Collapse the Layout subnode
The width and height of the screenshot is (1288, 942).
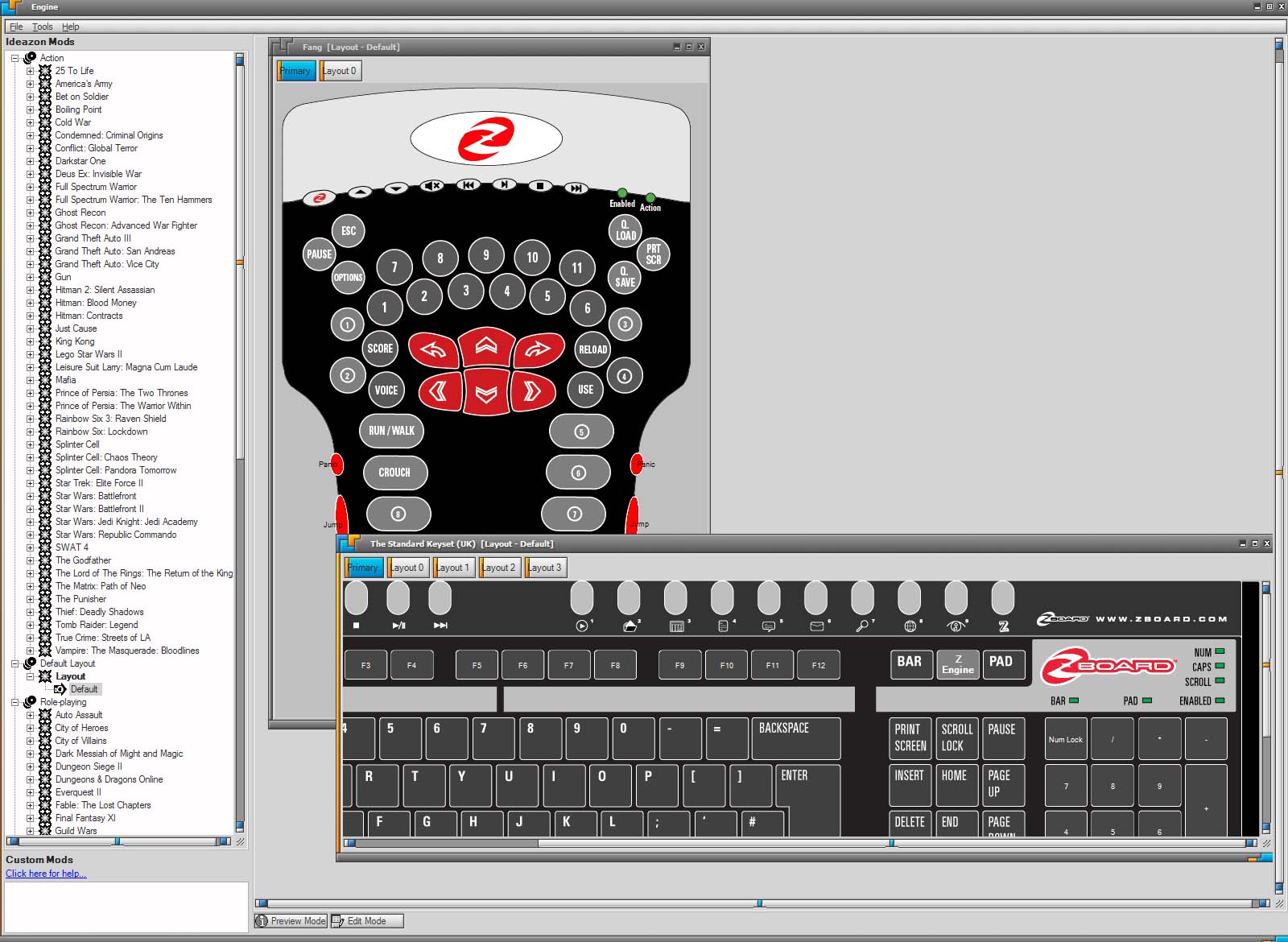(x=30, y=676)
